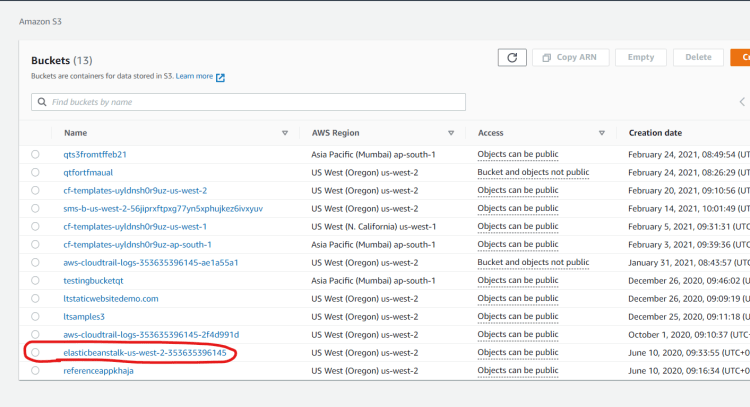Open the testingbucketqt bucket
The height and width of the screenshot is (407, 750).
pos(93,280)
